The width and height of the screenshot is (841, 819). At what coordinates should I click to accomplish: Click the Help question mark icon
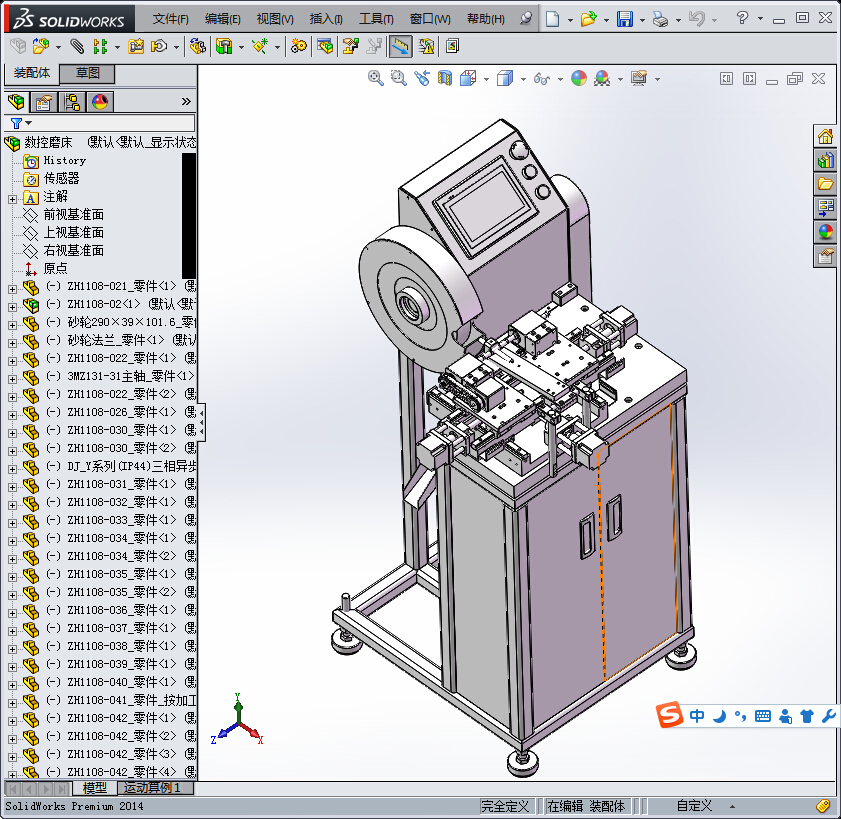tap(742, 18)
